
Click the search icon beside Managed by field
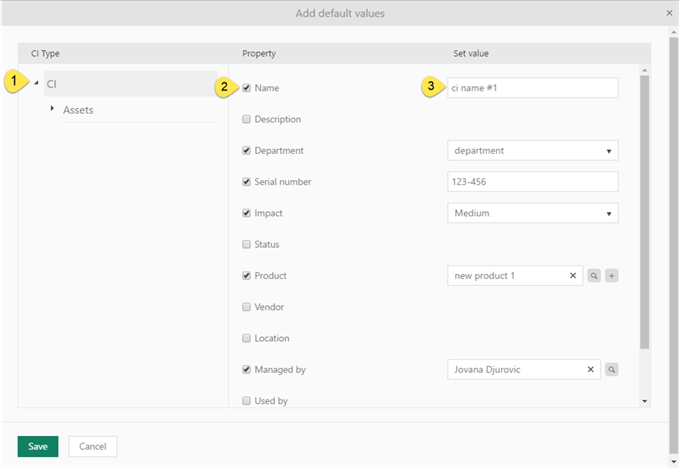coord(612,370)
